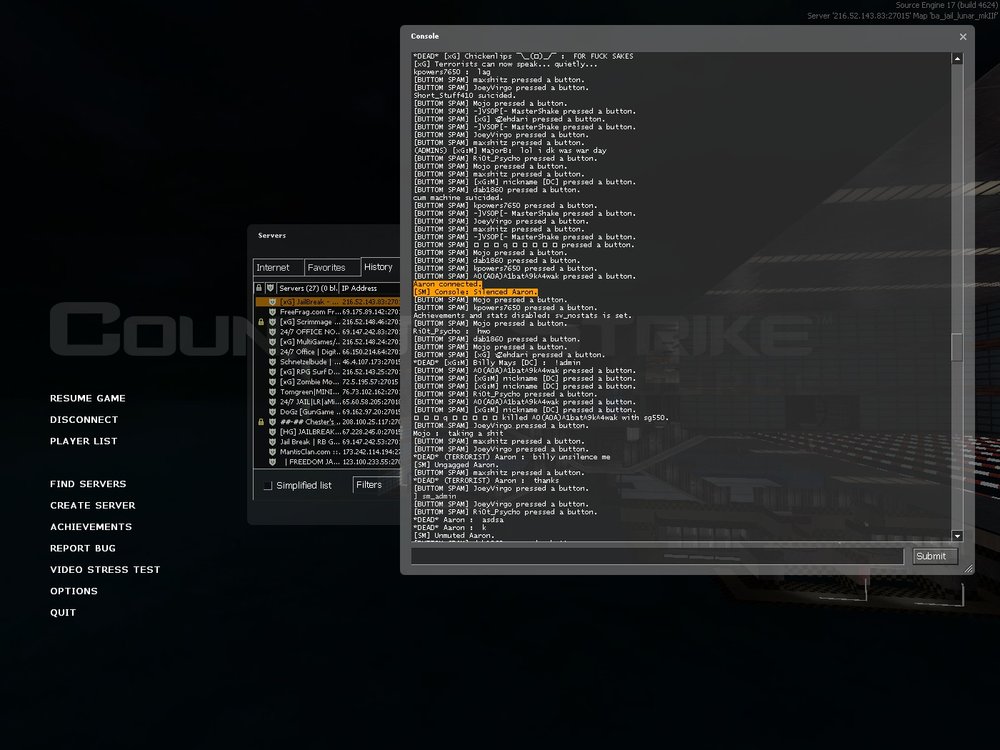Click the shield icon for [xG] MultiGames
This screenshot has height=750, width=1000.
coord(272,342)
